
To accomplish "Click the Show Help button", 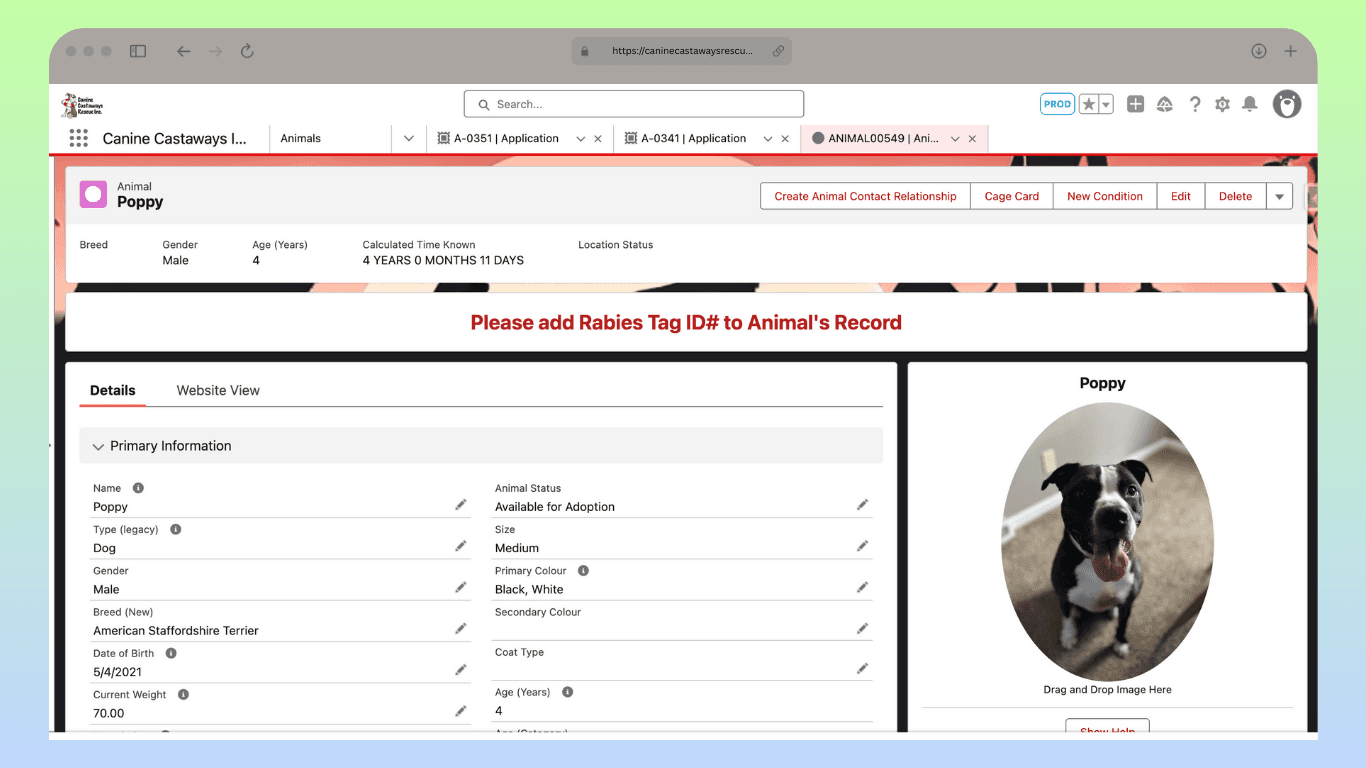I will (x=1106, y=731).
